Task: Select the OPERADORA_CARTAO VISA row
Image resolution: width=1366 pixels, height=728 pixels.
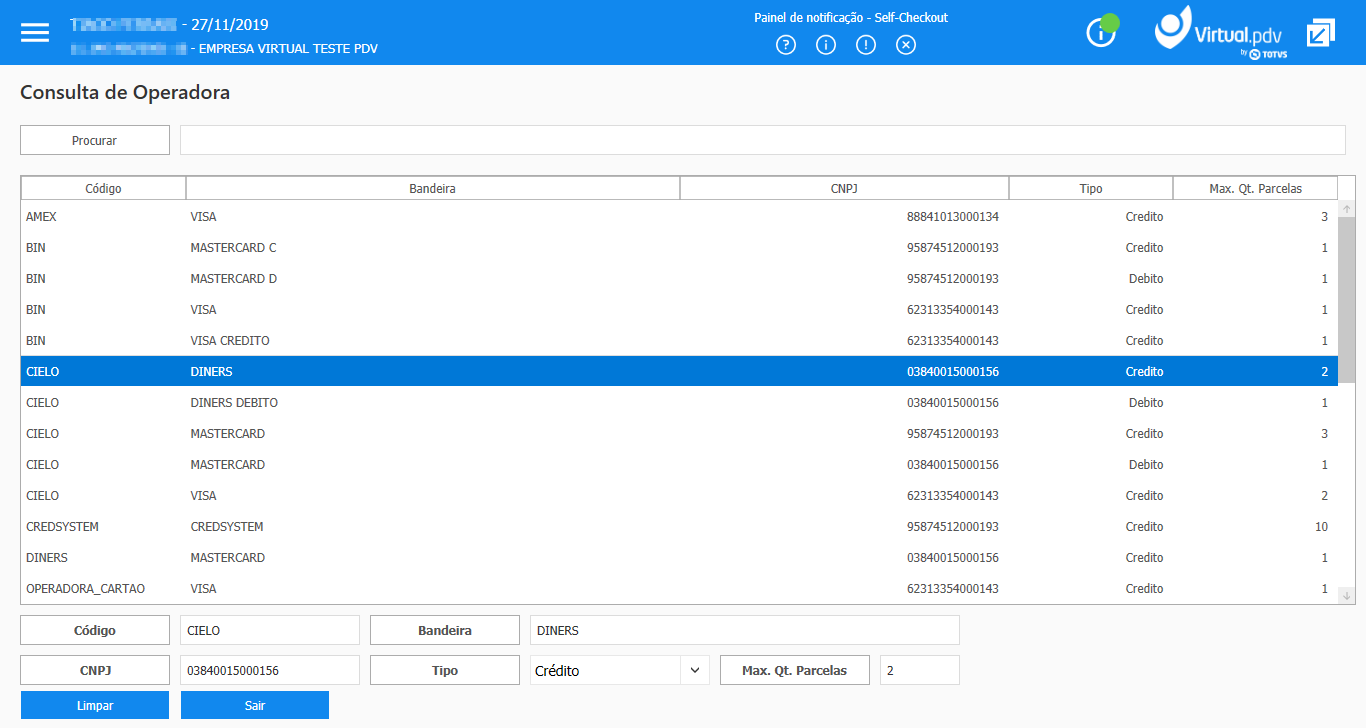Action: pyautogui.click(x=679, y=589)
